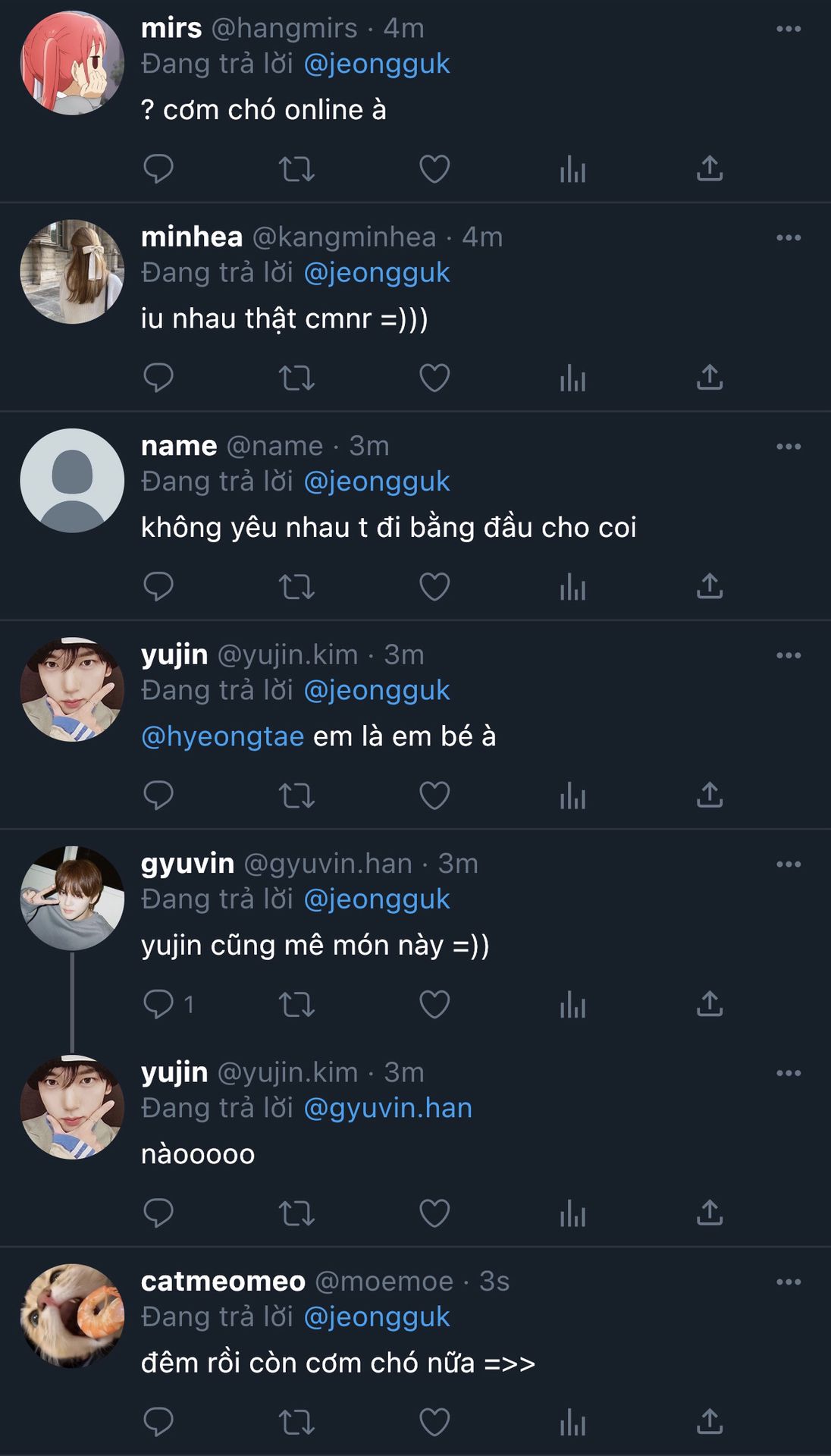View analytics on gyuvin's tweet
Image resolution: width=831 pixels, height=1456 pixels.
(x=572, y=1004)
